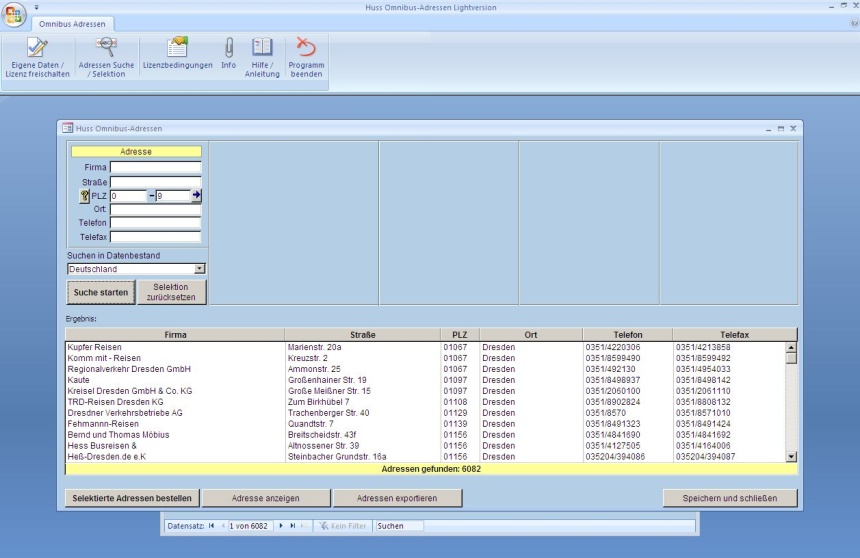Click the Telefon column header
The image size is (860, 558).
click(x=628, y=335)
